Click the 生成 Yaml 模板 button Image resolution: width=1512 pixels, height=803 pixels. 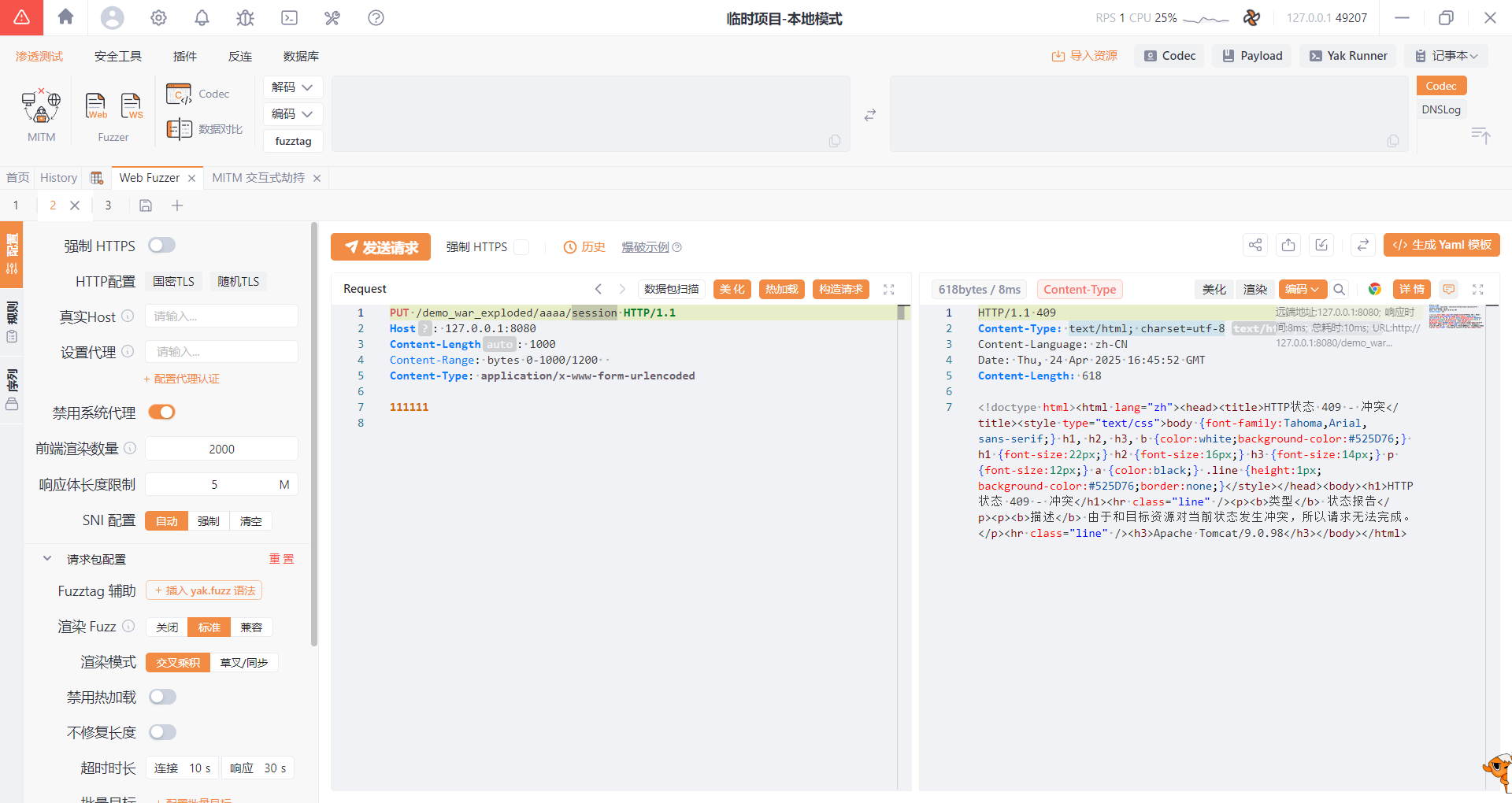point(1441,245)
